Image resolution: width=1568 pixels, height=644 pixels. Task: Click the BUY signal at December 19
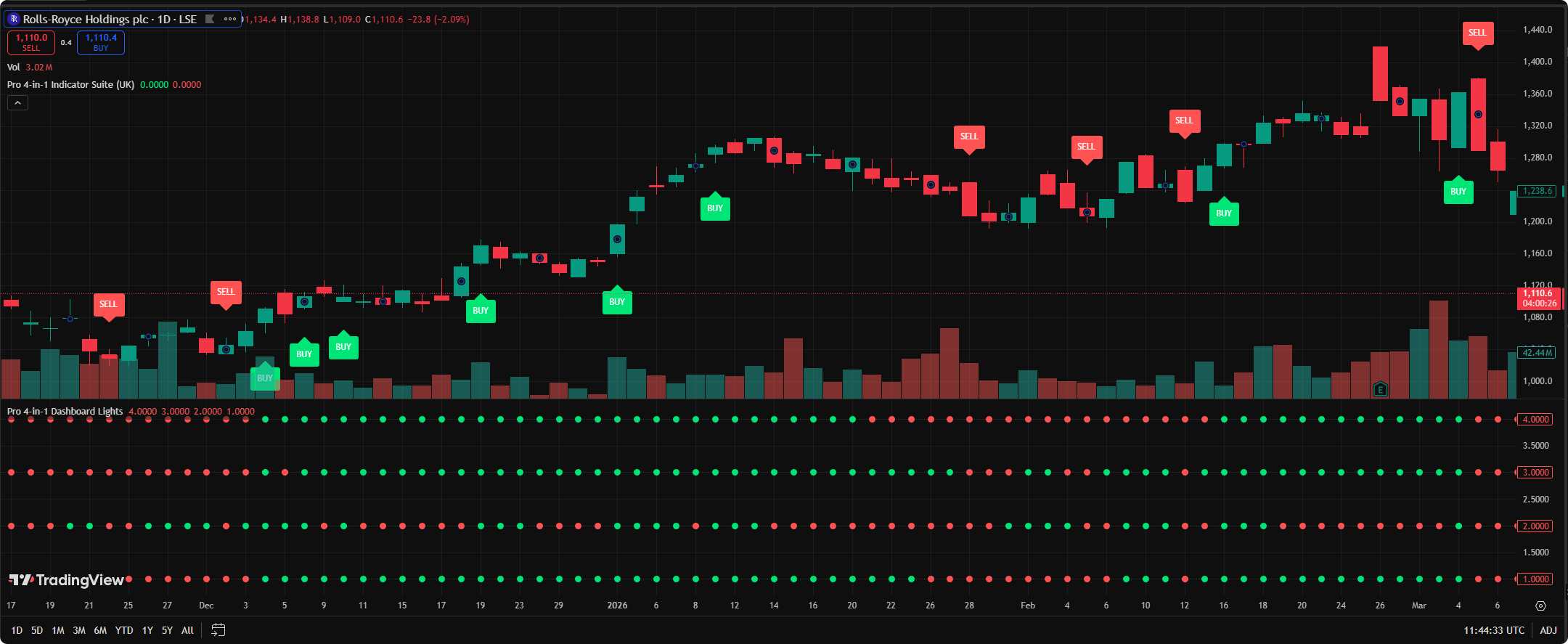click(481, 309)
